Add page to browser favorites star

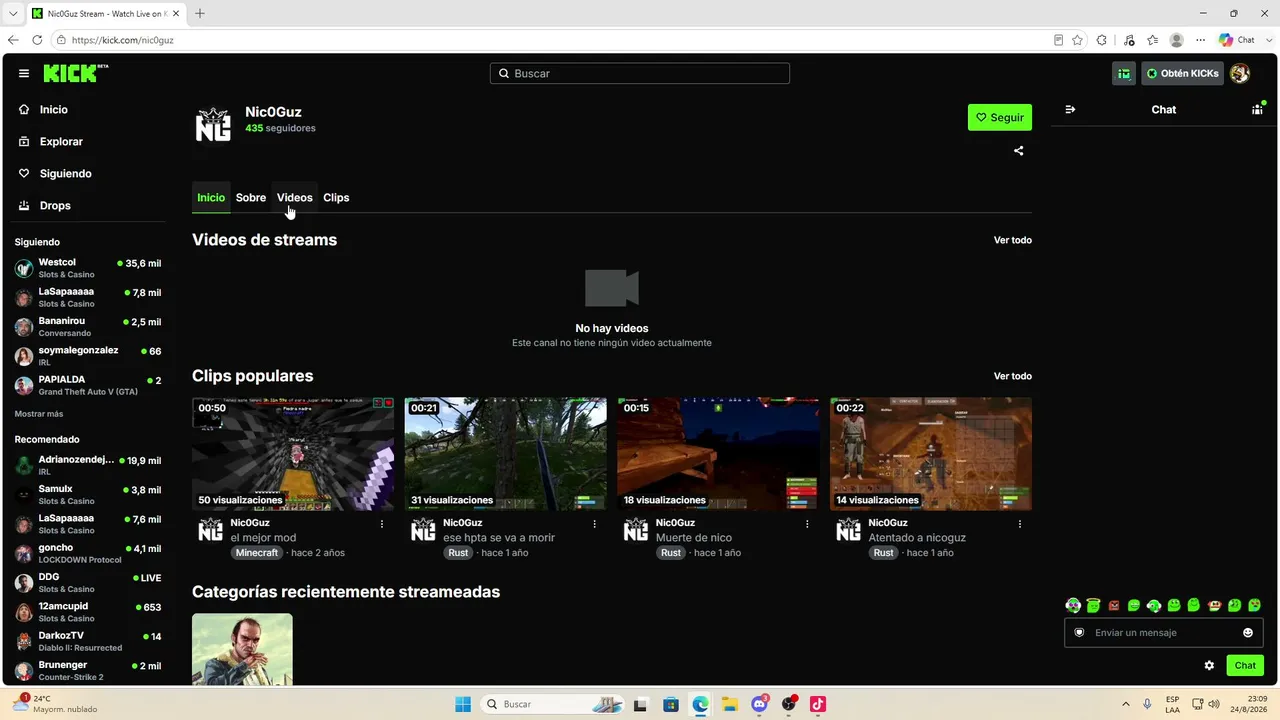point(1077,40)
